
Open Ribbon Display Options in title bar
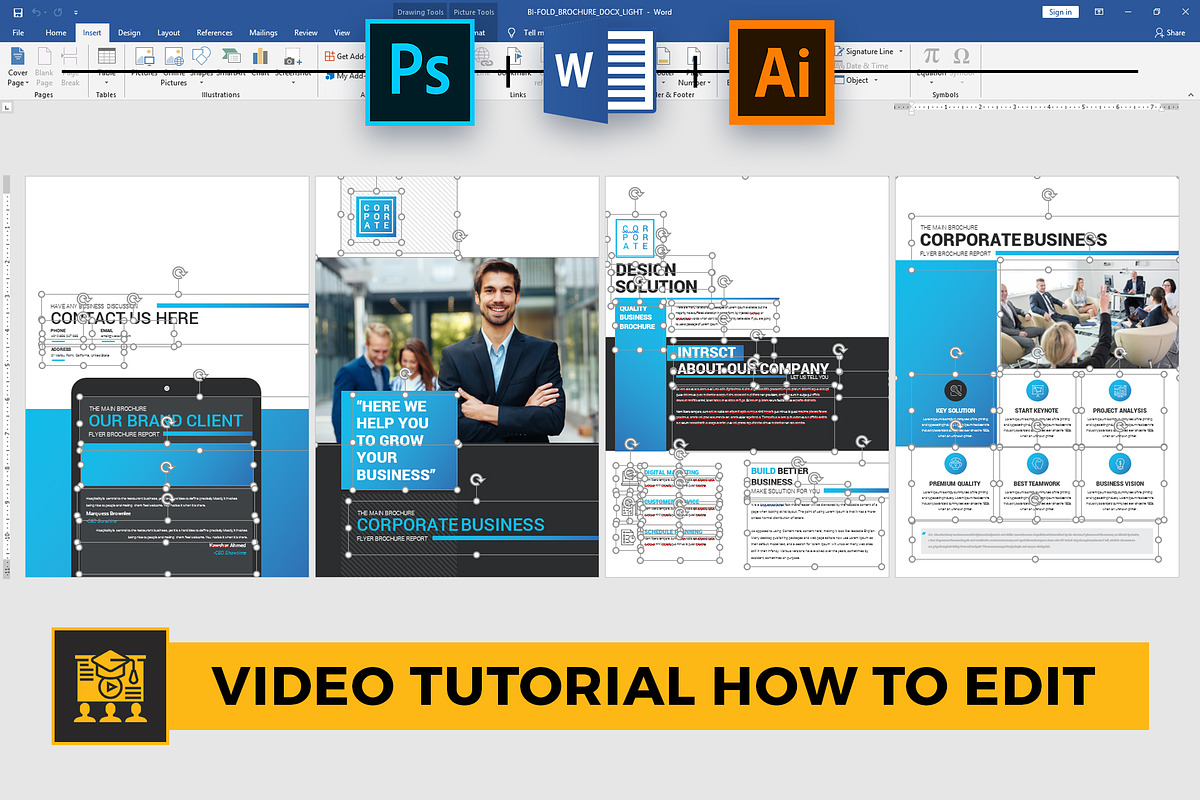tap(1099, 12)
